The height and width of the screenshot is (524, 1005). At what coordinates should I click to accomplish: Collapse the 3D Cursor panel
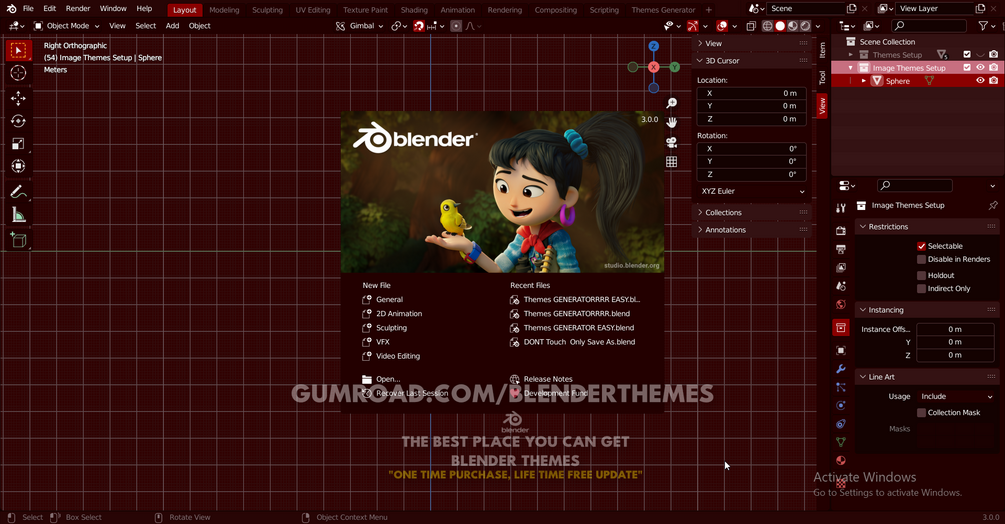tap(752, 61)
